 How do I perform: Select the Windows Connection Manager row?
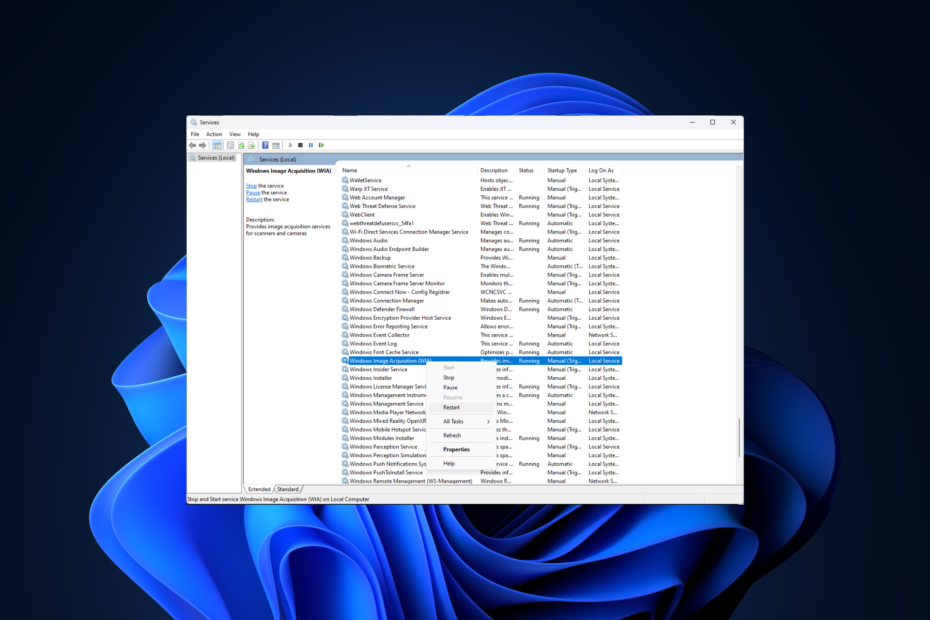tap(481, 301)
